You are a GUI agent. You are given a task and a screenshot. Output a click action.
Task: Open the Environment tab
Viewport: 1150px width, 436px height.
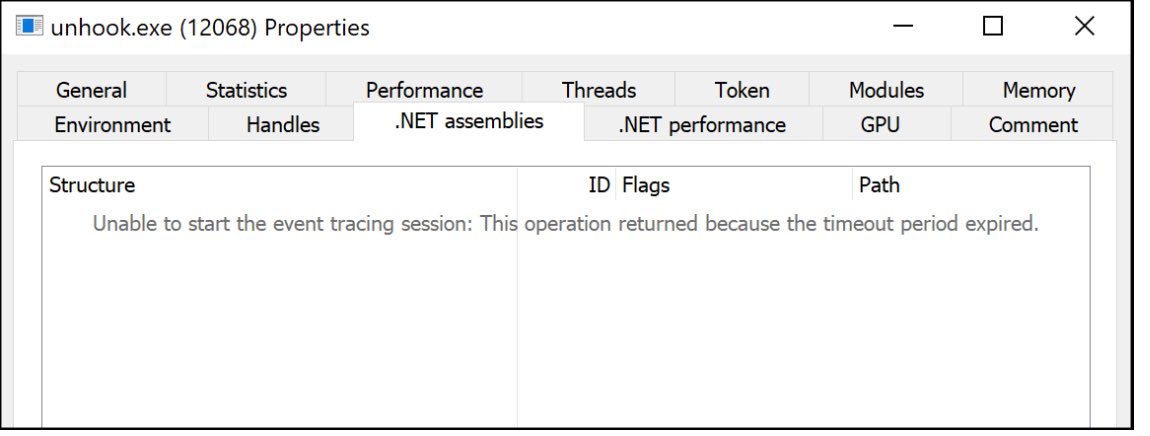(x=113, y=124)
